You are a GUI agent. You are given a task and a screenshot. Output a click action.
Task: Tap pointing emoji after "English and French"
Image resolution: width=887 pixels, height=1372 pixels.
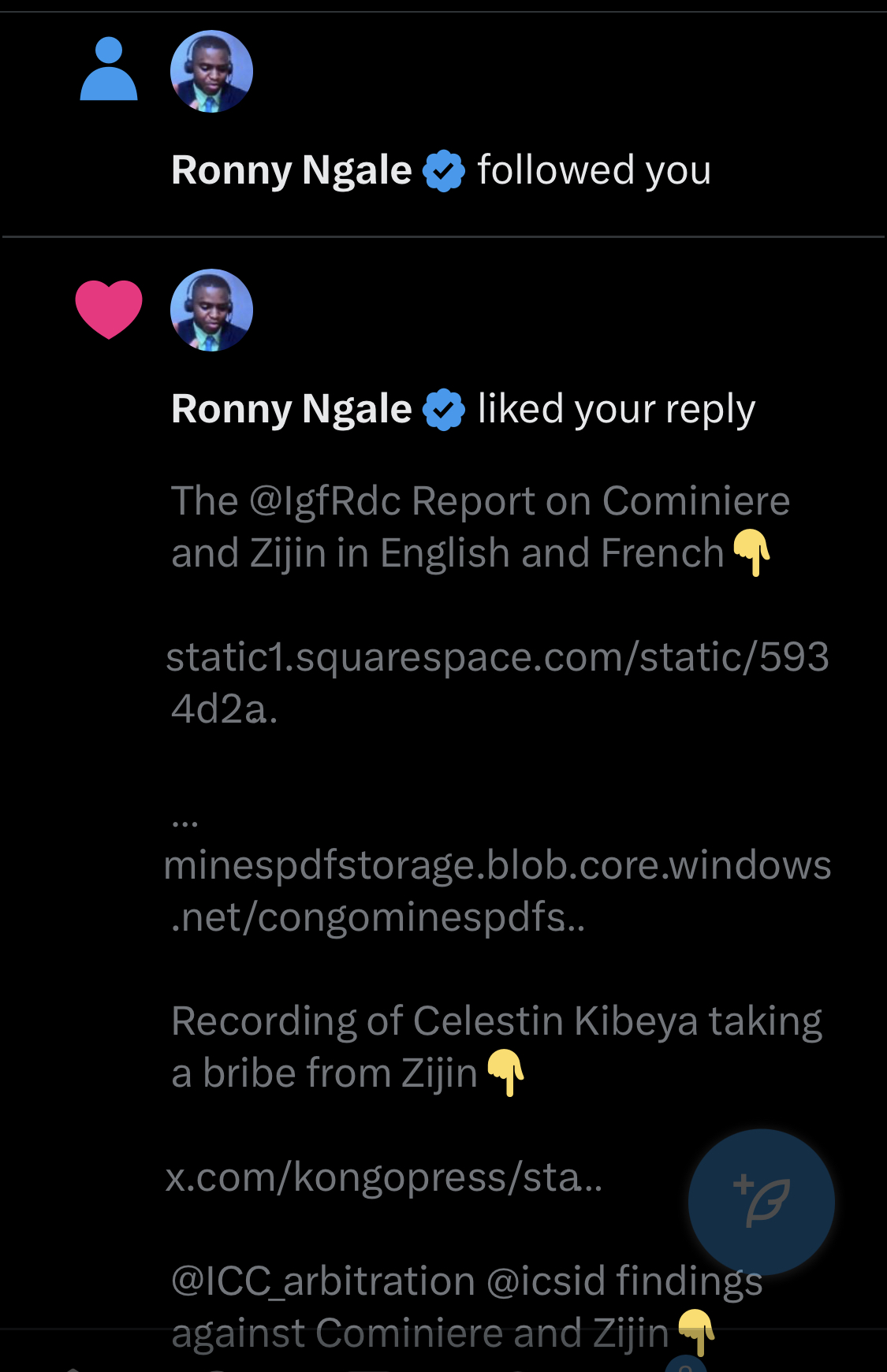click(751, 552)
